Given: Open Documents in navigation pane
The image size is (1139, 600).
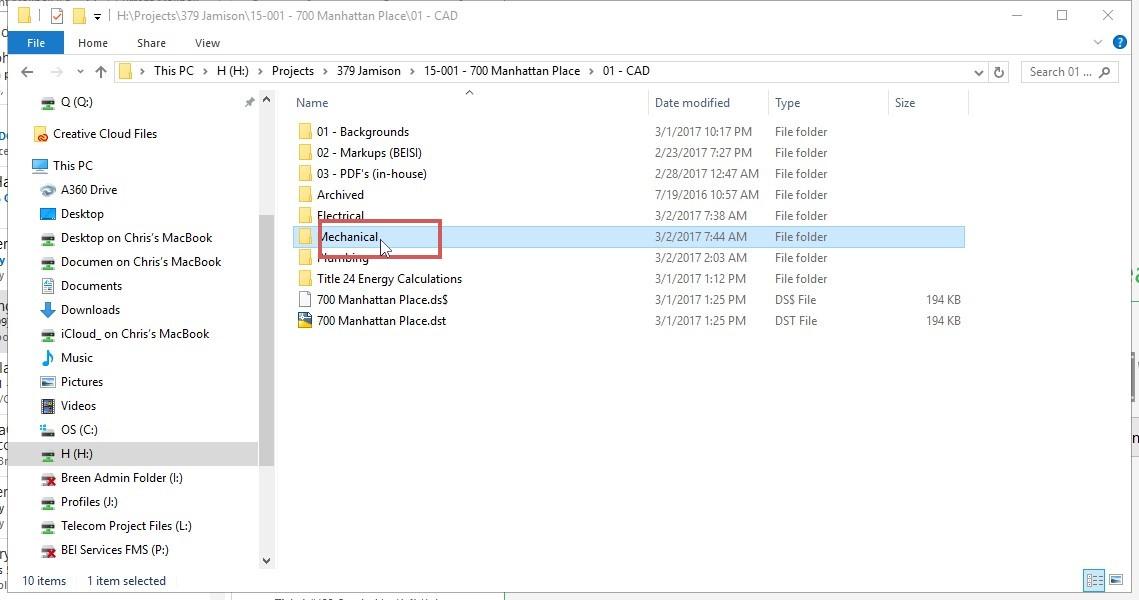Looking at the screenshot, I should (91, 285).
